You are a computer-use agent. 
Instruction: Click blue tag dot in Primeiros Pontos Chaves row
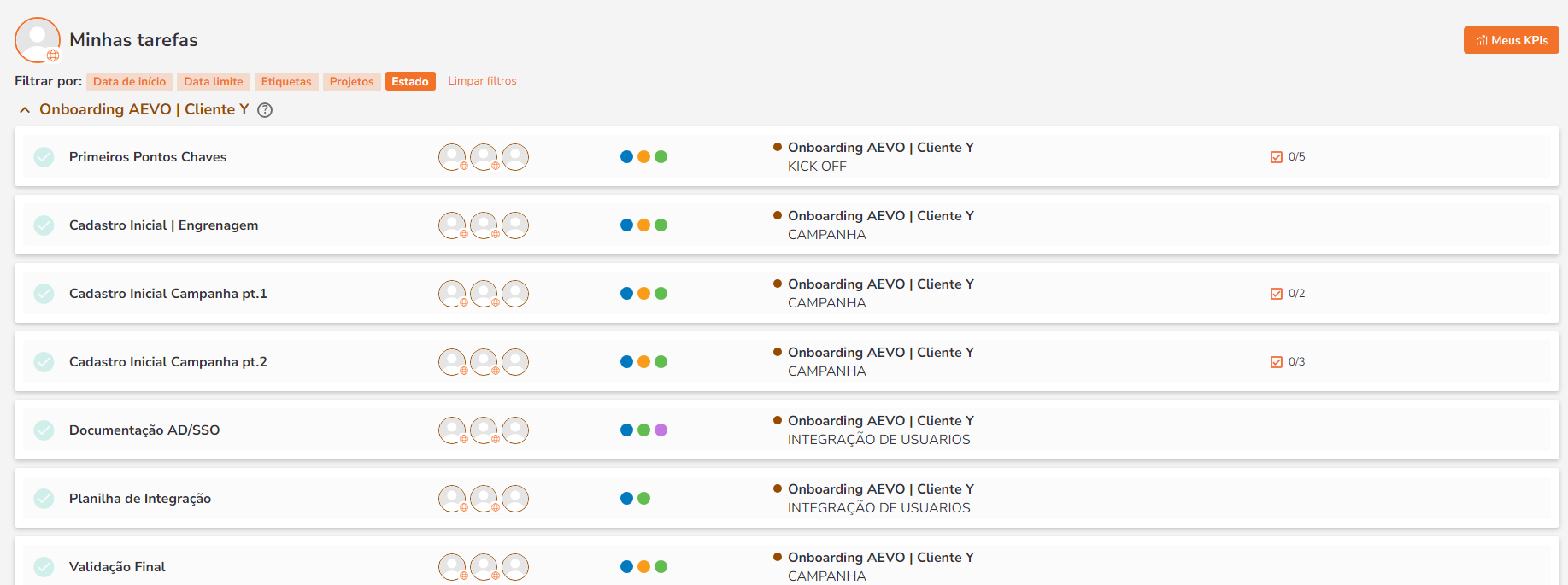pyautogui.click(x=626, y=157)
